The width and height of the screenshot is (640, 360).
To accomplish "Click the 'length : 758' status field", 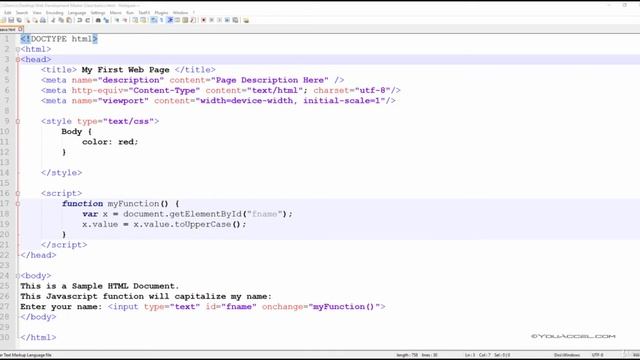I will point(407,355).
